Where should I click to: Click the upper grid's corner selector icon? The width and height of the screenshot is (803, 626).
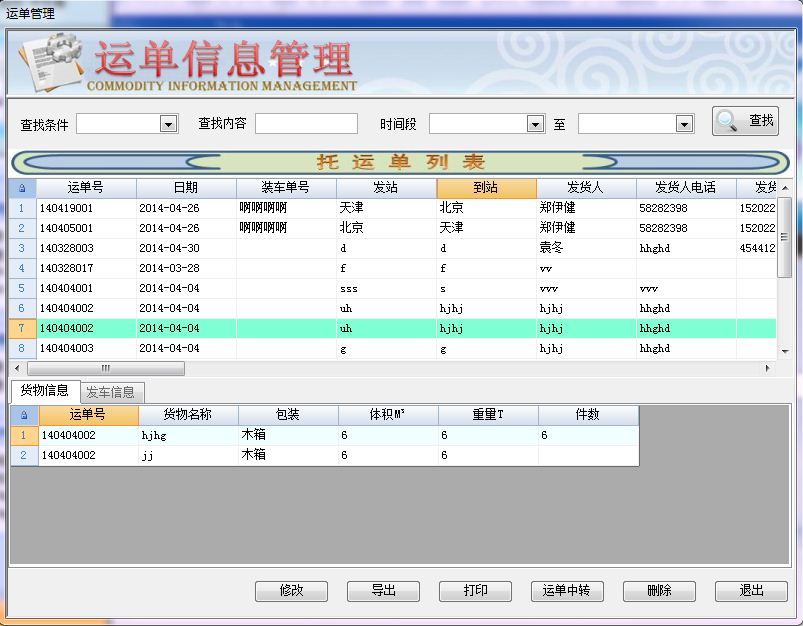pos(22,188)
